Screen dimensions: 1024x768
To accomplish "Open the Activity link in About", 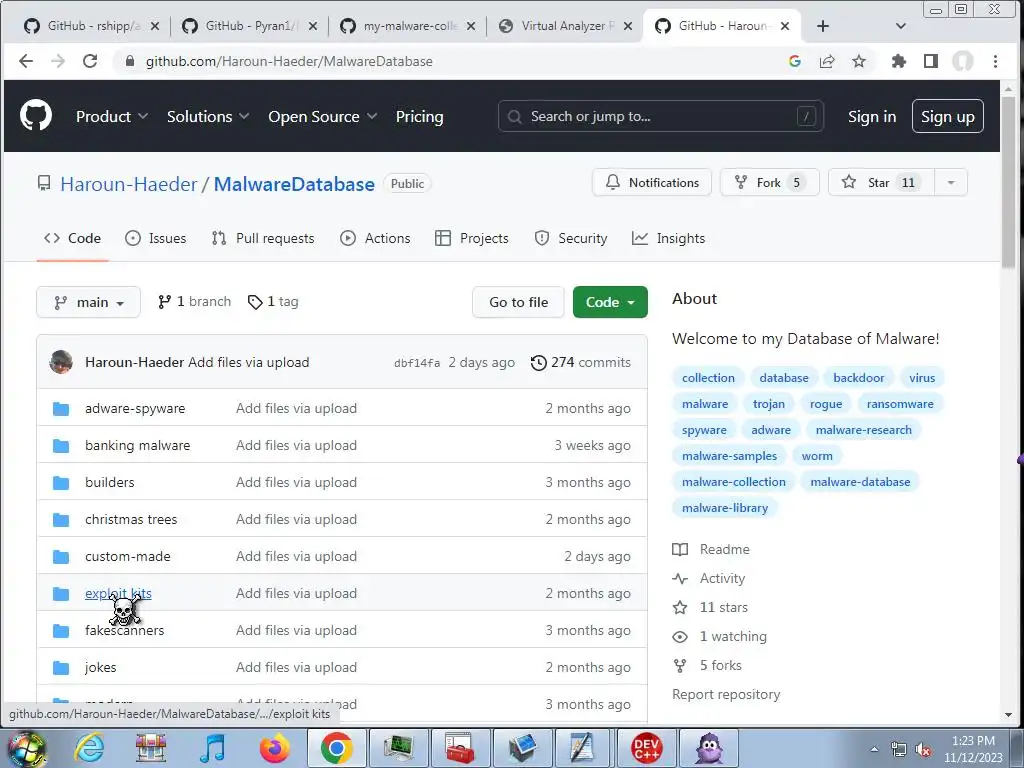I will (709, 578).
